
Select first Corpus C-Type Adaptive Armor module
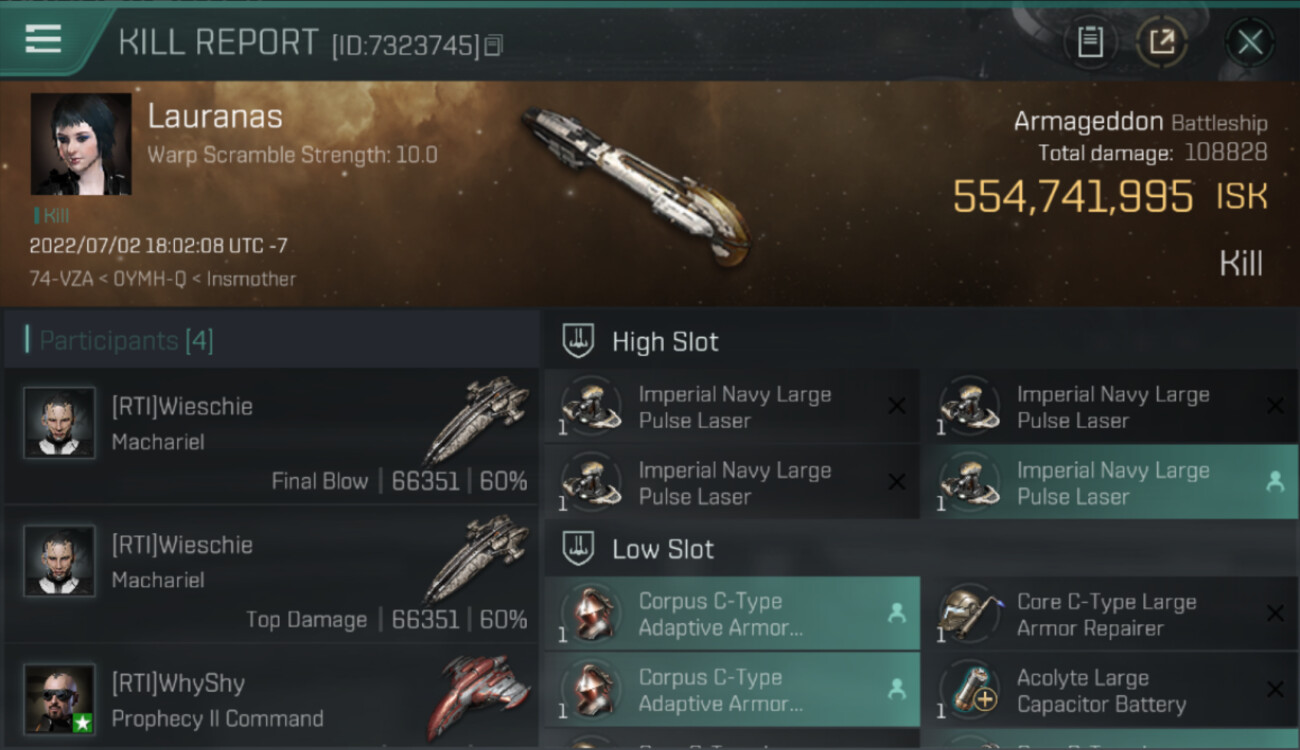click(x=732, y=614)
